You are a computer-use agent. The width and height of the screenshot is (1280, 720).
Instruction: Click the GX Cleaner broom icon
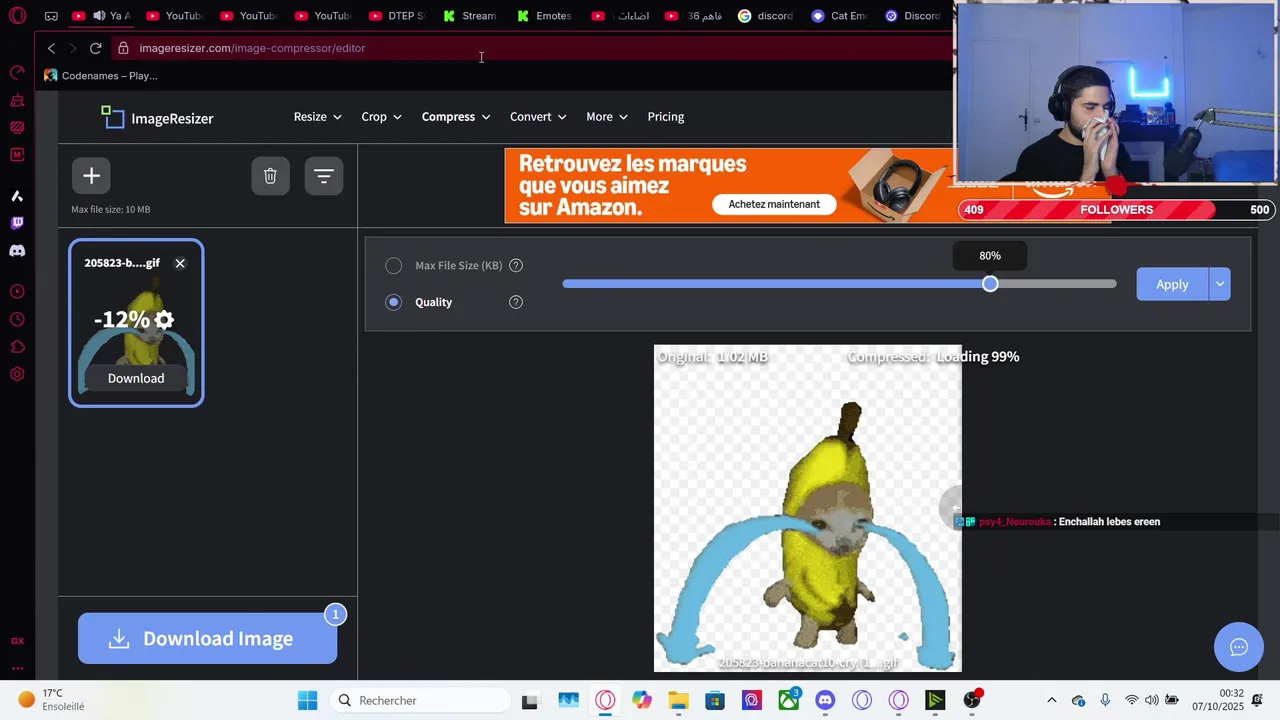tap(17, 101)
